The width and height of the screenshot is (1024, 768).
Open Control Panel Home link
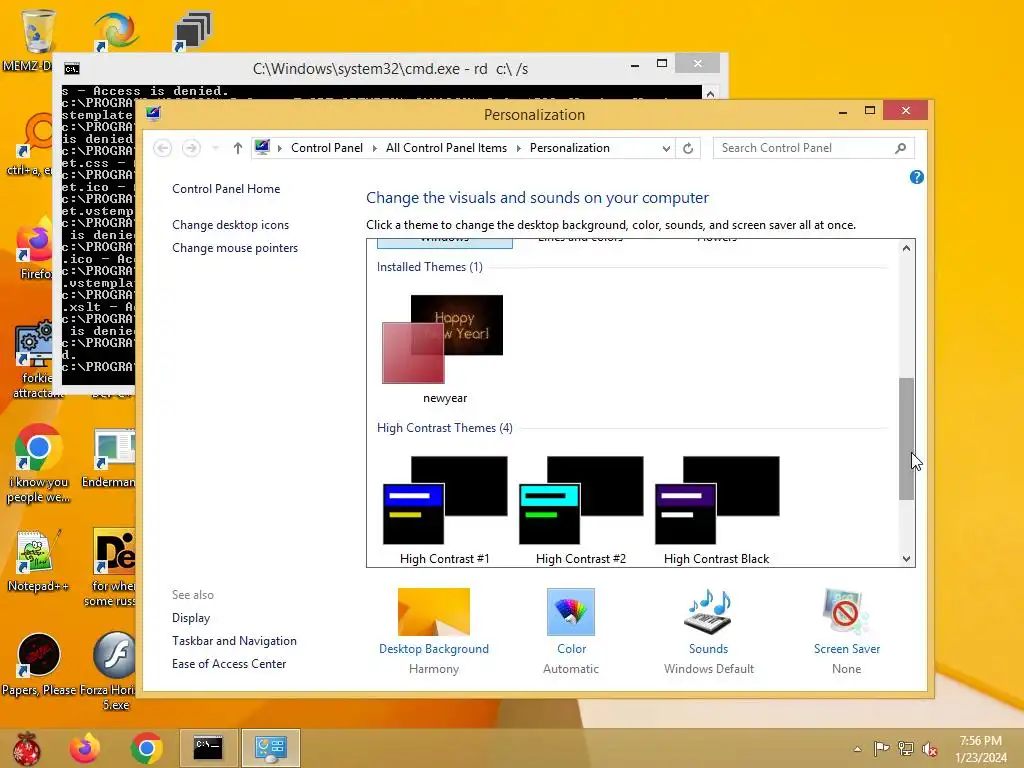click(x=226, y=189)
